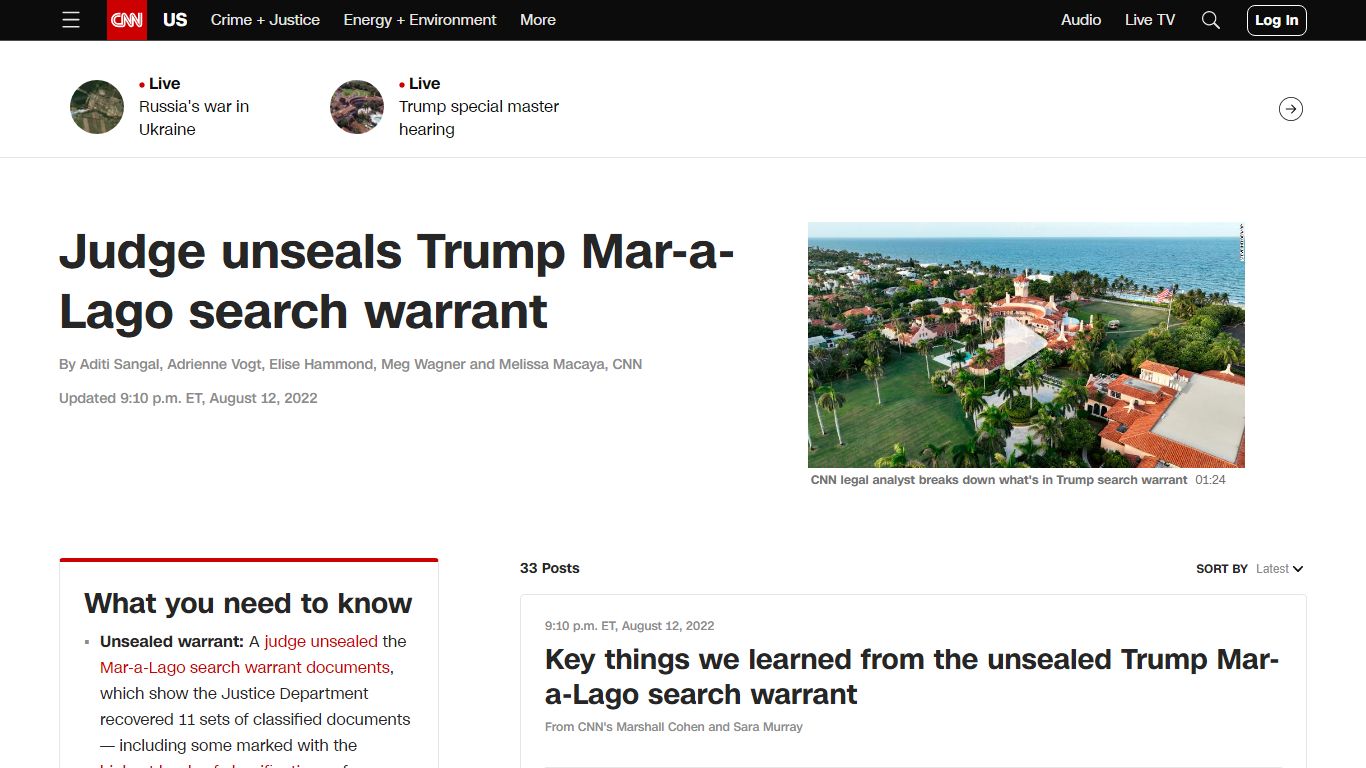1366x768 pixels.
Task: Follow 'Mar-a-Lago search warrant documents' link
Action: pos(245,667)
